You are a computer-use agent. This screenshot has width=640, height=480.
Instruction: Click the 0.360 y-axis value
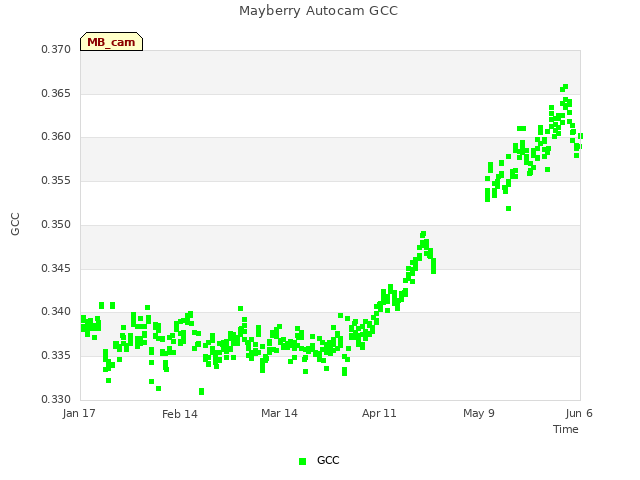[56, 137]
